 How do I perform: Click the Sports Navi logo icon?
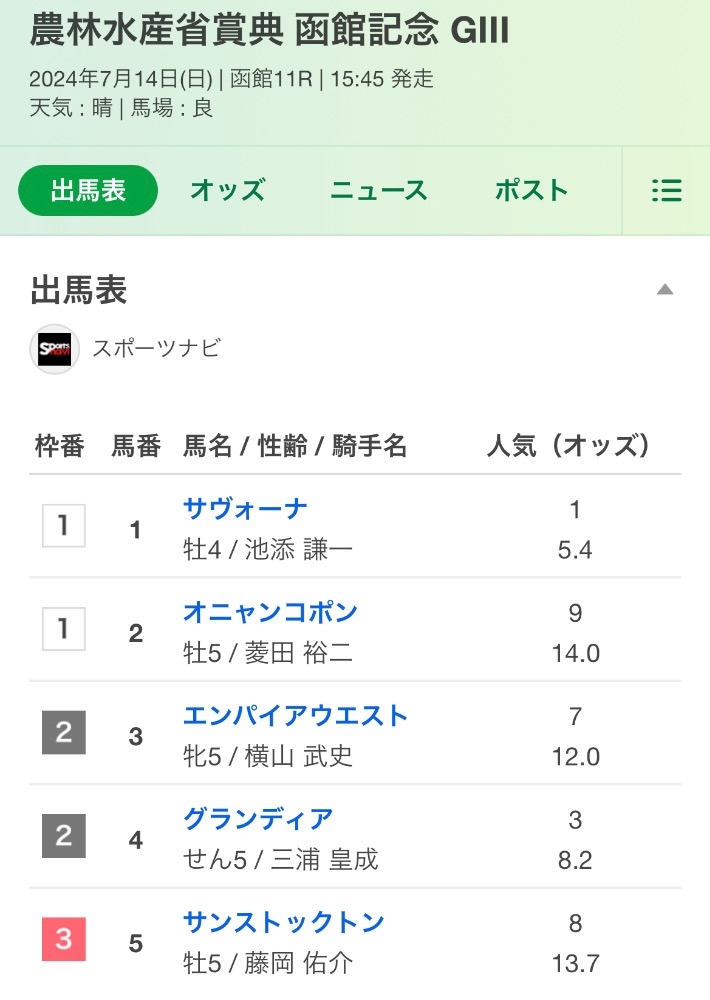[54, 349]
